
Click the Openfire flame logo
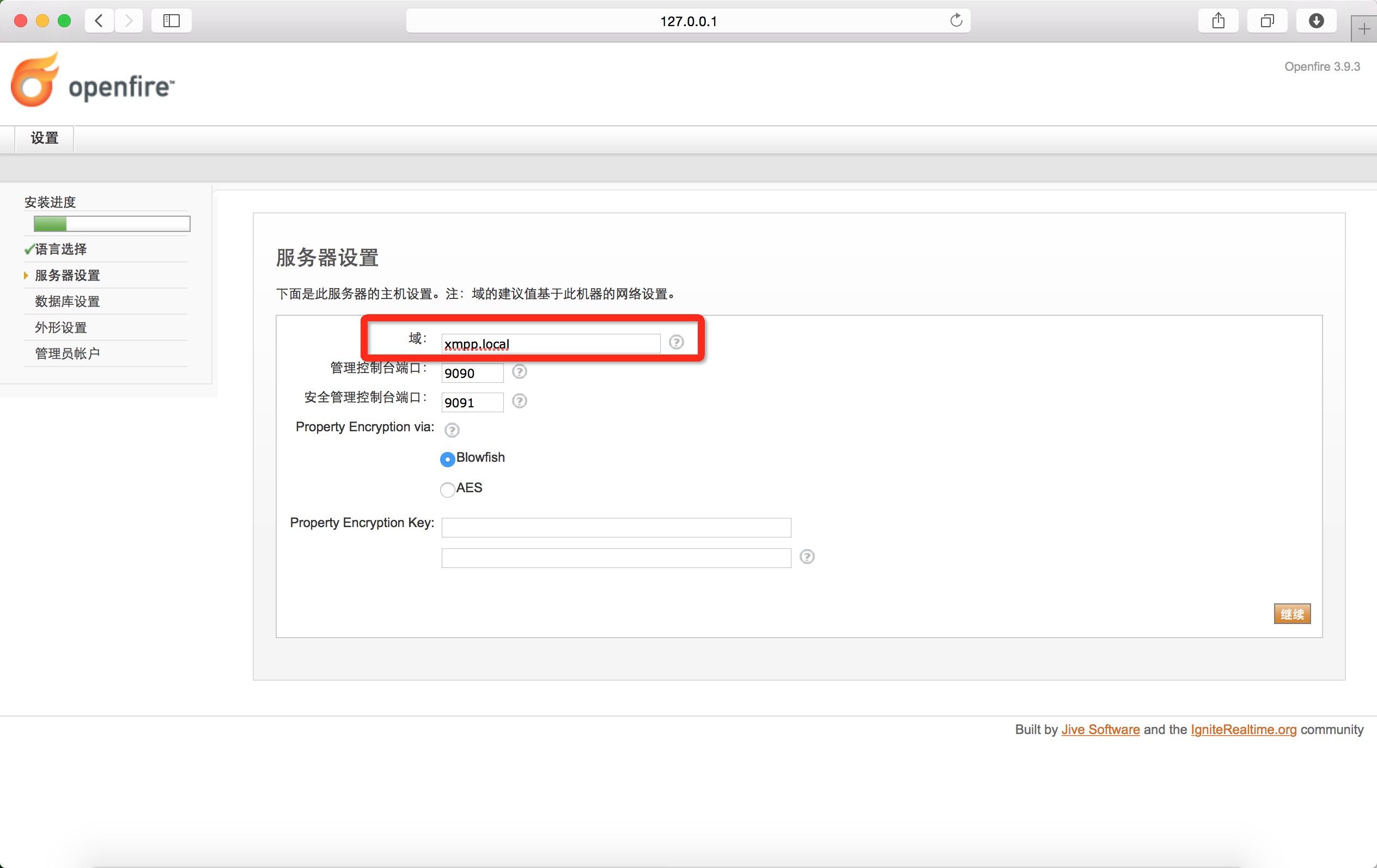[x=35, y=80]
